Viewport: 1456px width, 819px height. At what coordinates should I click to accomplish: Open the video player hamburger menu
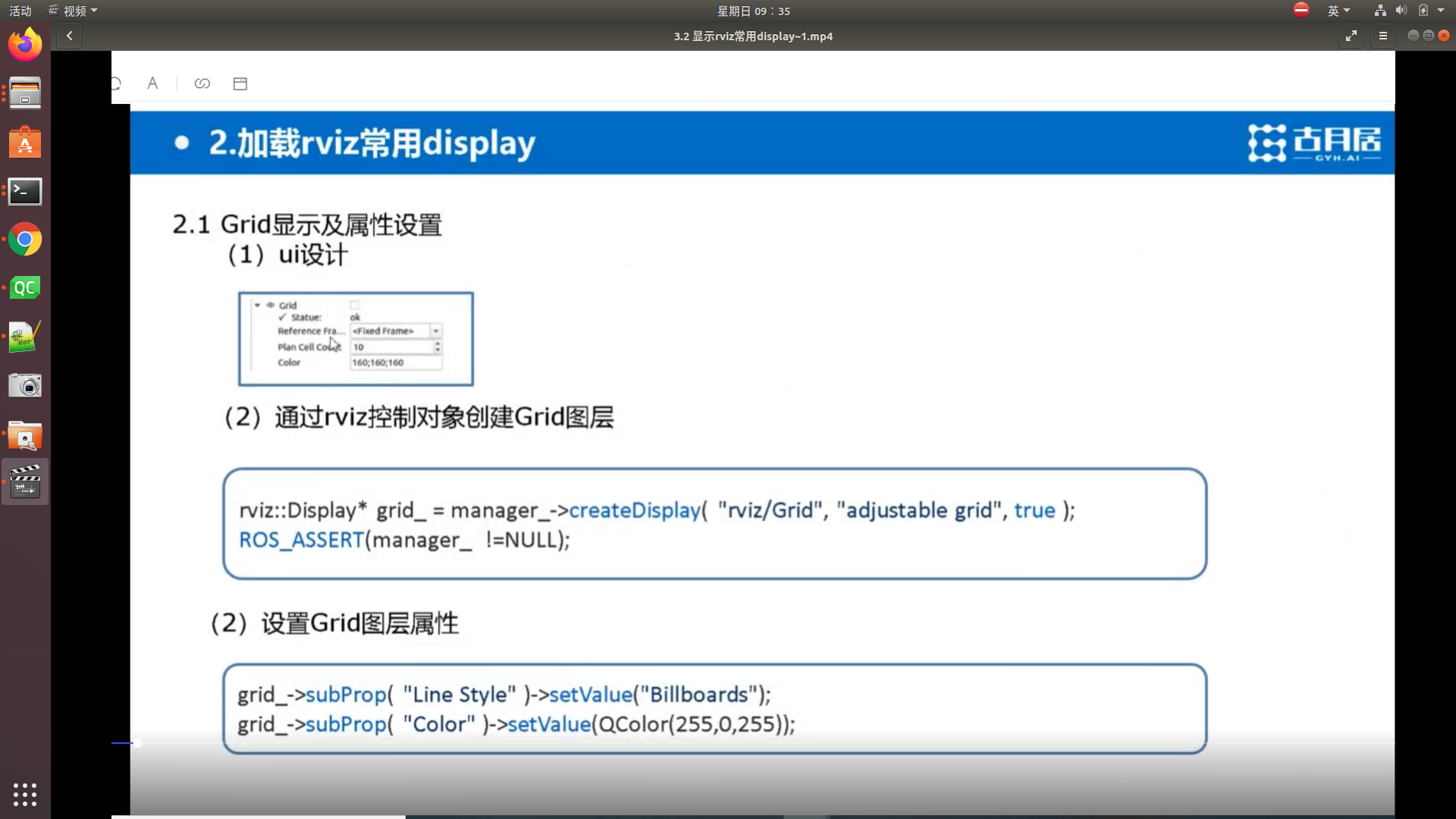pyautogui.click(x=1383, y=36)
